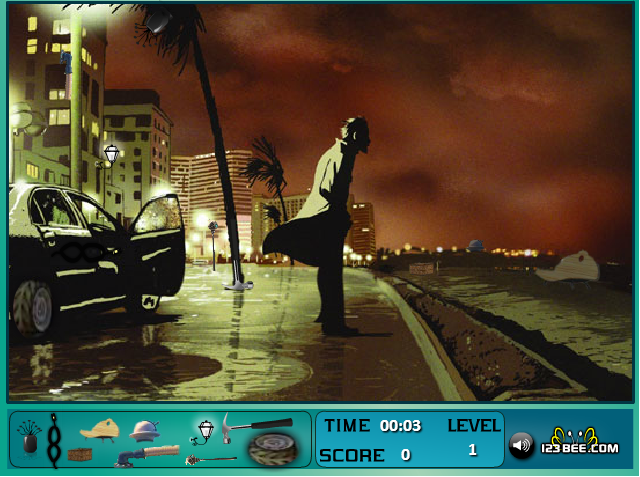Click the LEVEL 1 indicator
The height and width of the screenshot is (477, 640).
coord(473,437)
